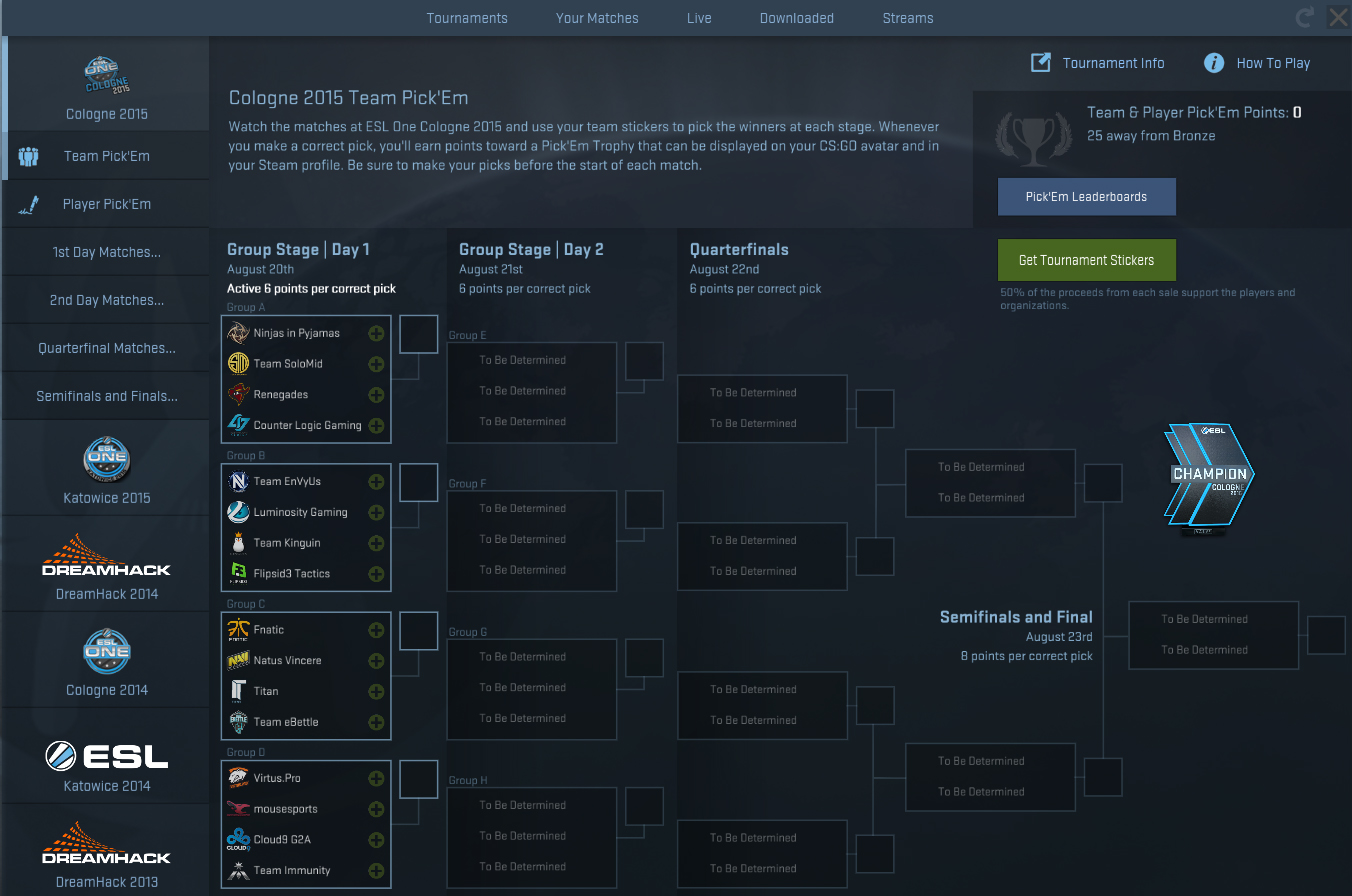Open the Your Matches tab

pyautogui.click(x=597, y=18)
